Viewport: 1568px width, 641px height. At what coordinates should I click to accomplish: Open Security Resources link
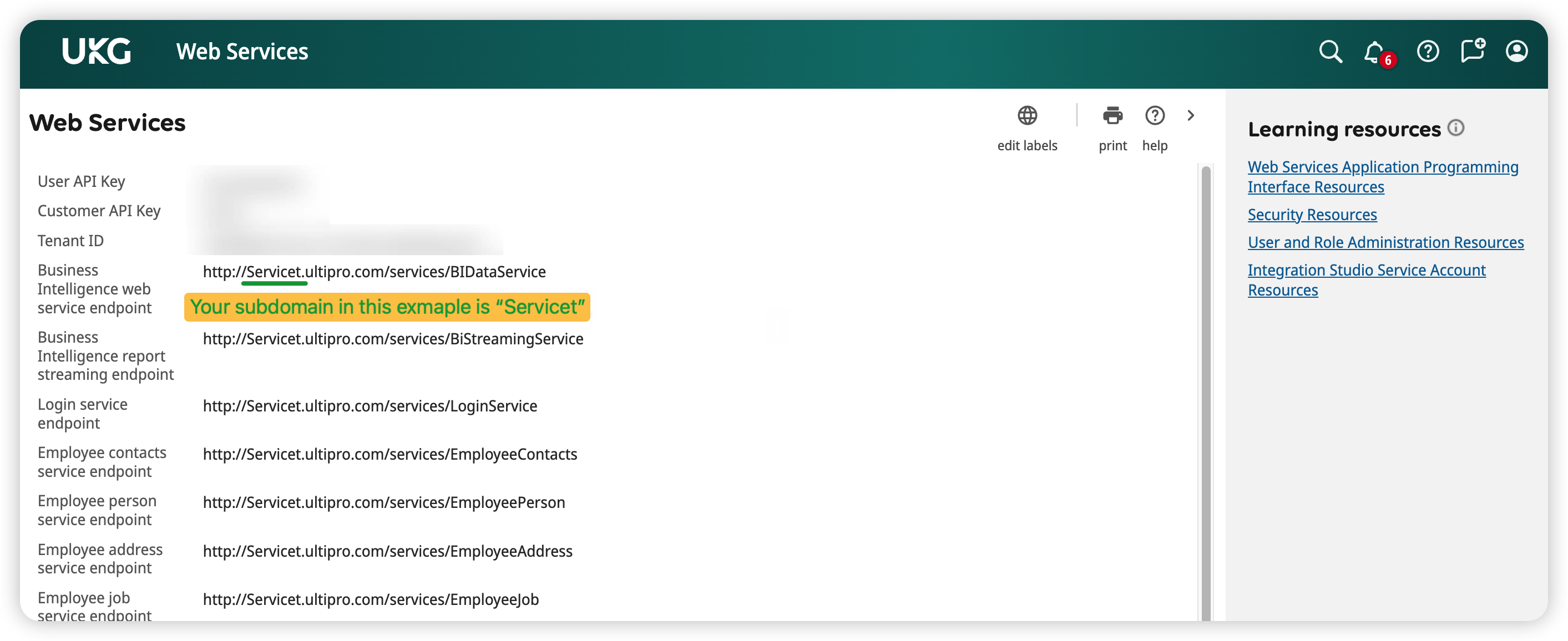click(x=1312, y=215)
